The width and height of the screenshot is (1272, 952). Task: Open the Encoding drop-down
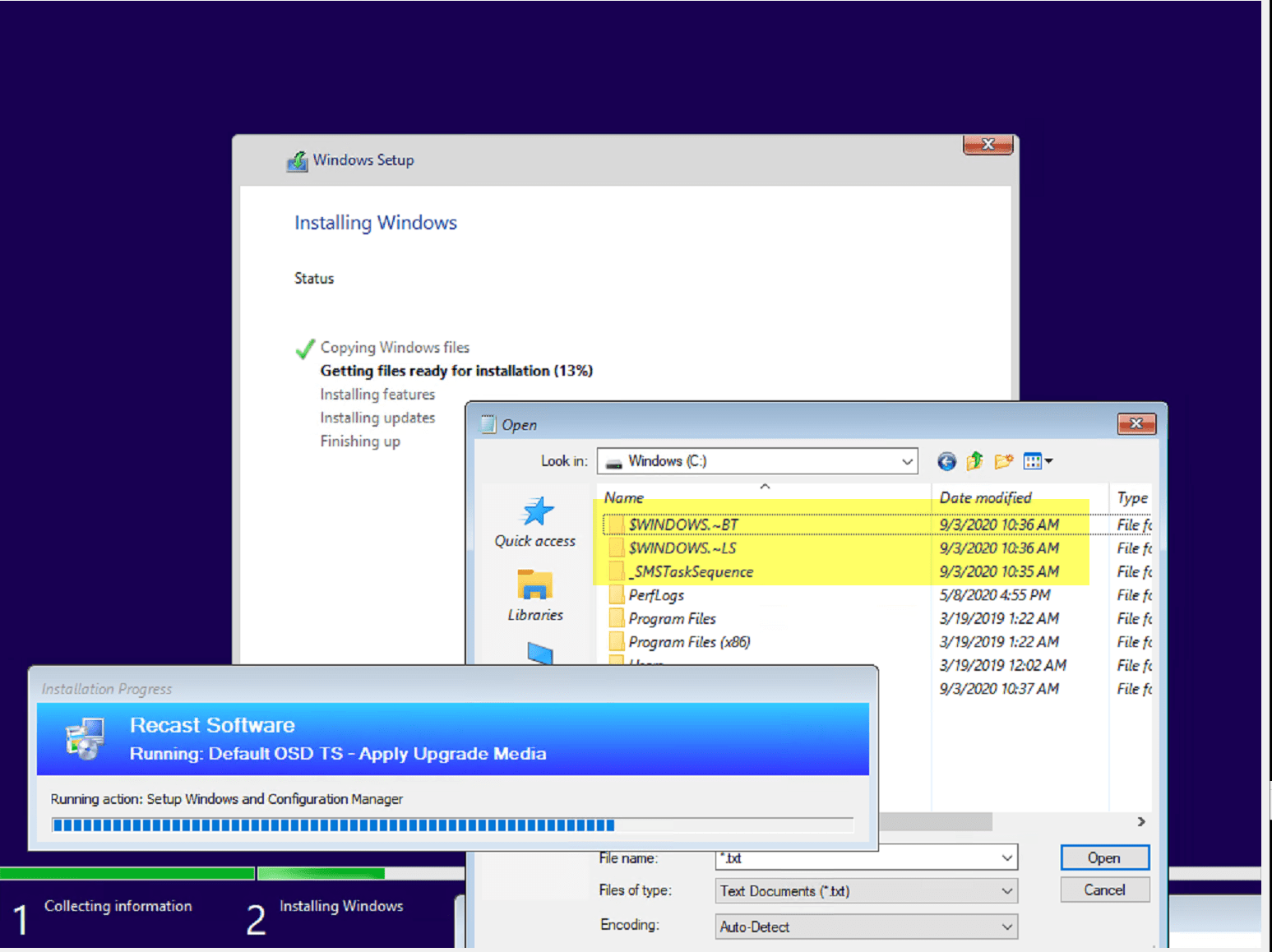click(1006, 927)
